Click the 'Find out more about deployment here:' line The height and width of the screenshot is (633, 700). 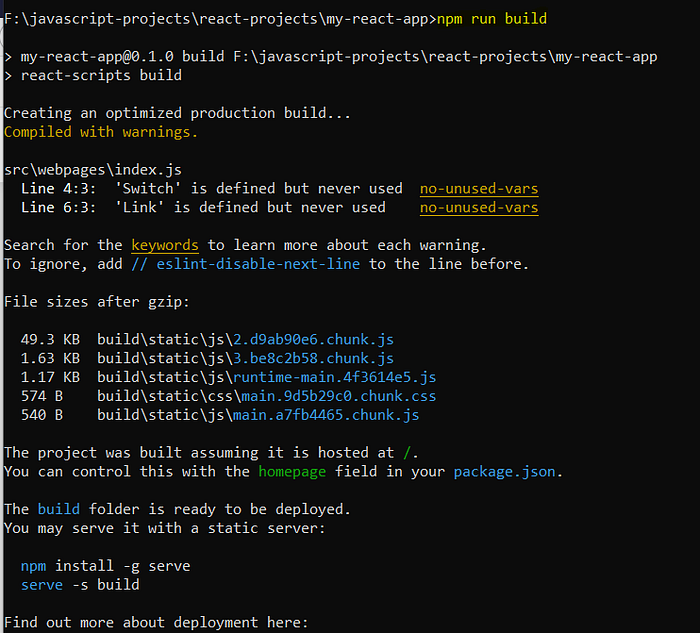pos(156,623)
